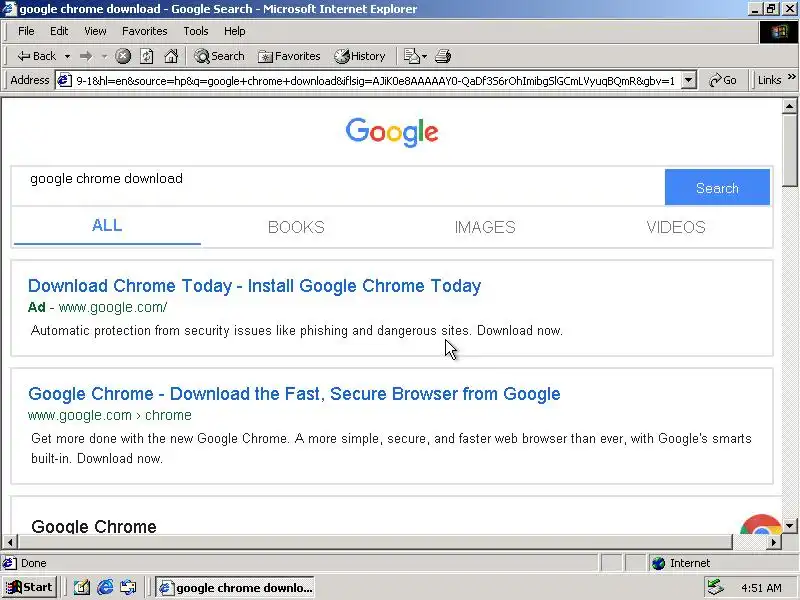This screenshot has height=600, width=800.
Task: Click the google chrome download search field
Action: 338,186
